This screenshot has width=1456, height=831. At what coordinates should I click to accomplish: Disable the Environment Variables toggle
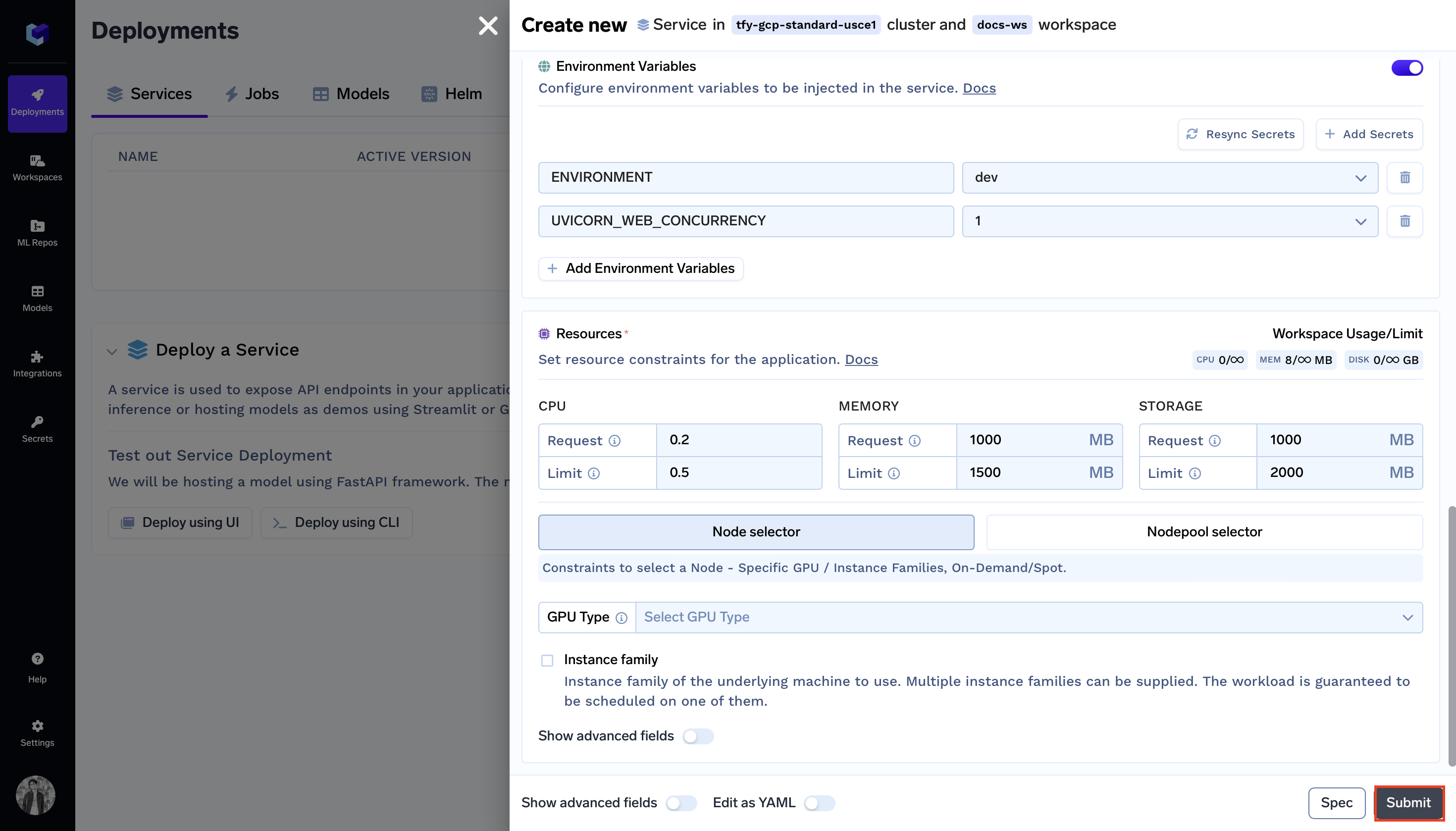point(1407,68)
